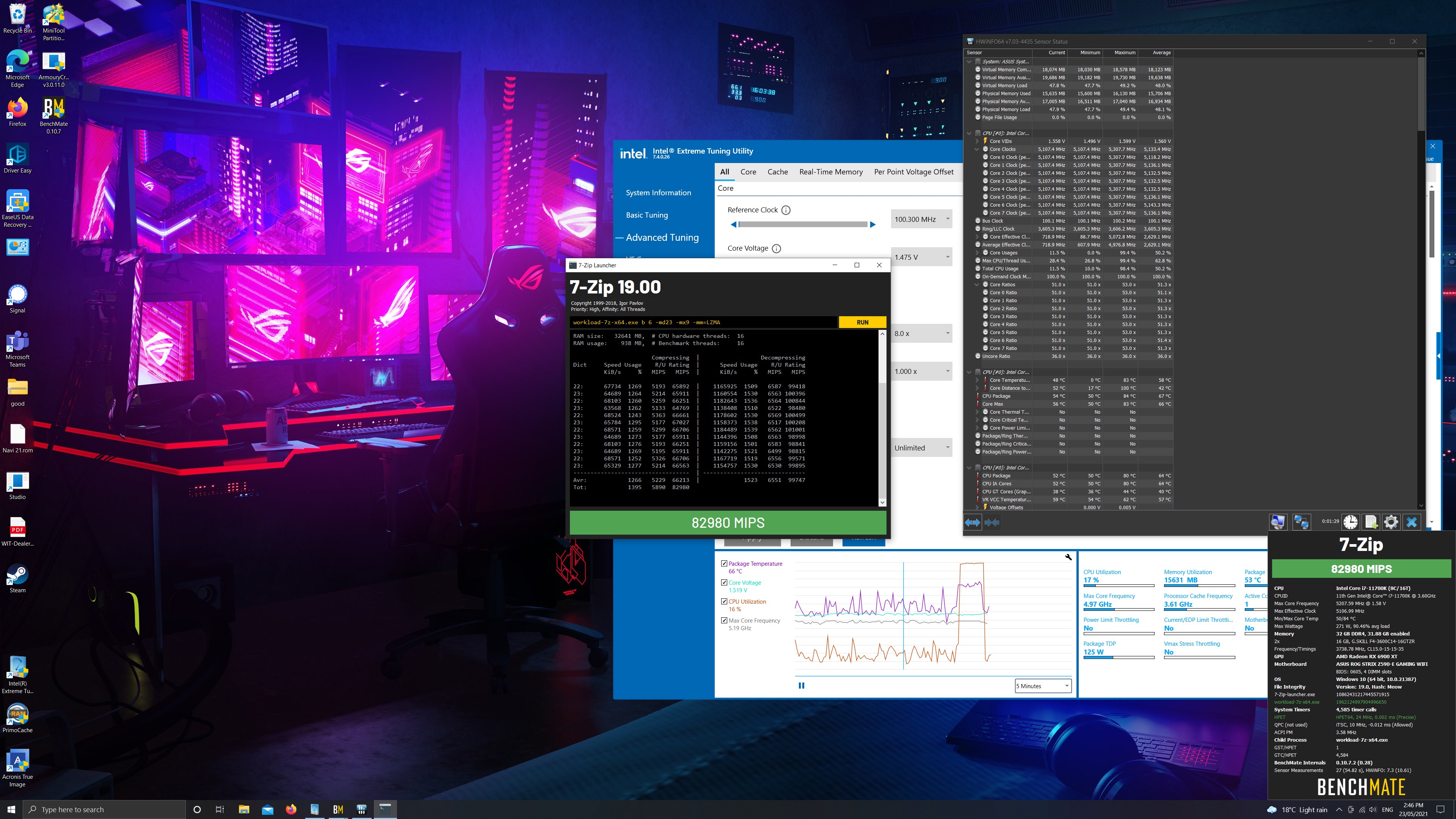
Task: Click BenchMate icon in taskbar
Action: click(338, 810)
